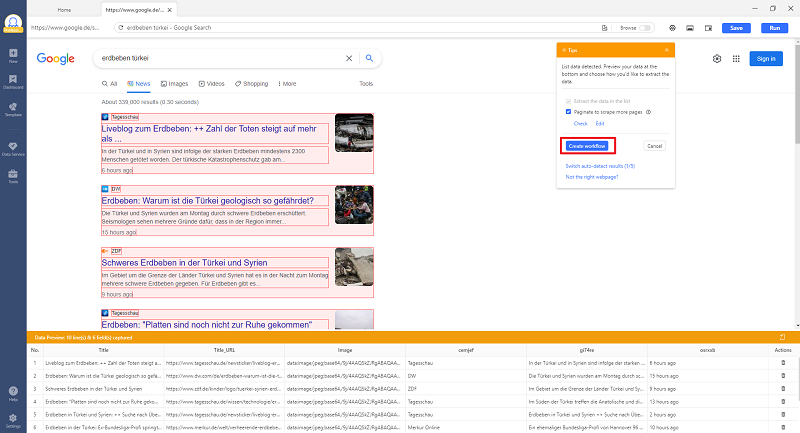Click the address bar with Google Search title
800x433 pixels.
coord(358,28)
